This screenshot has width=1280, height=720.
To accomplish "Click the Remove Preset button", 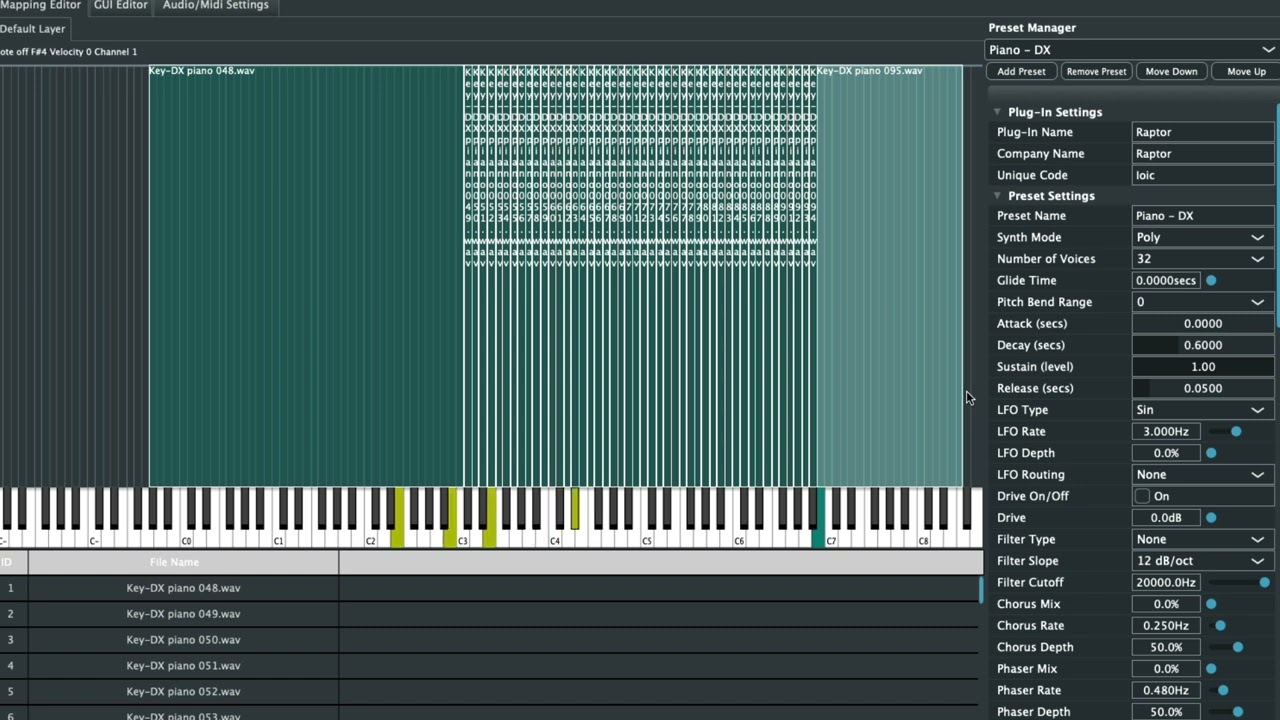I will [1096, 72].
